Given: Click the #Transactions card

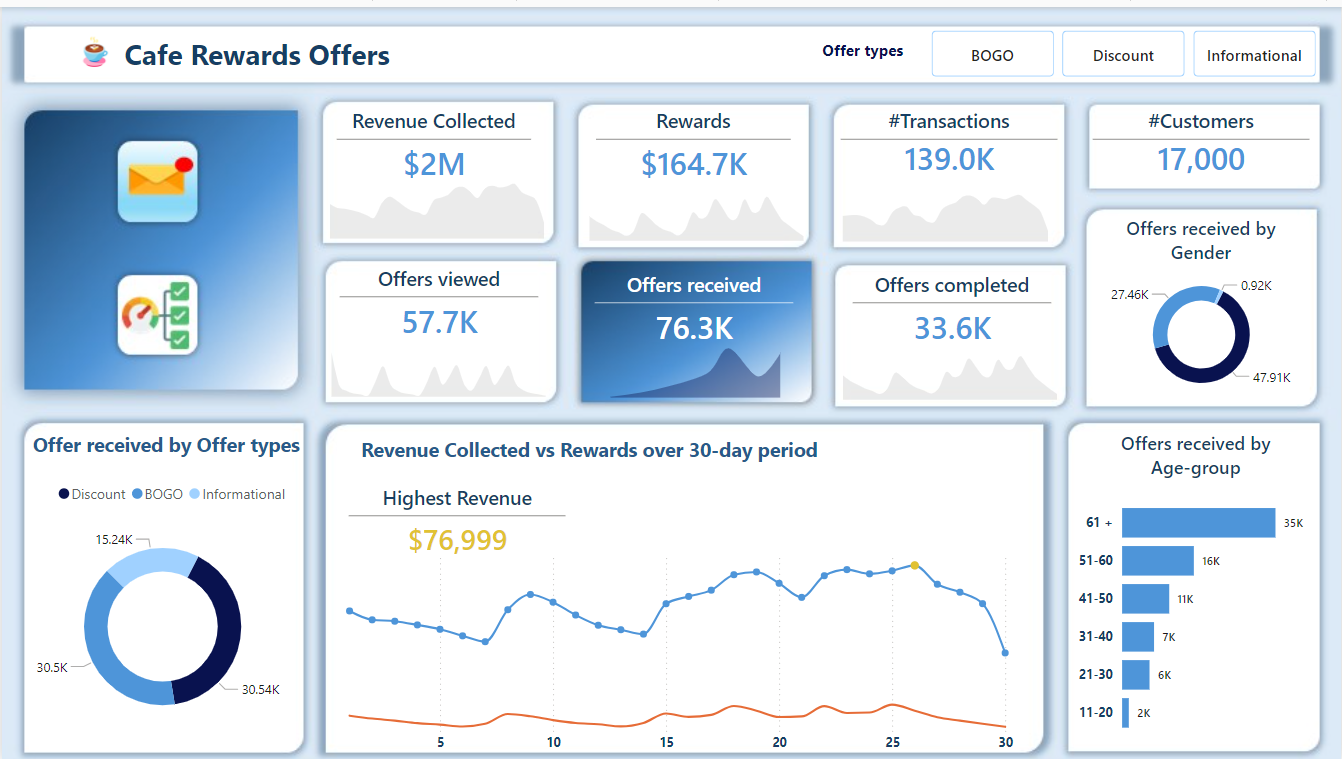Looking at the screenshot, I should tap(948, 172).
